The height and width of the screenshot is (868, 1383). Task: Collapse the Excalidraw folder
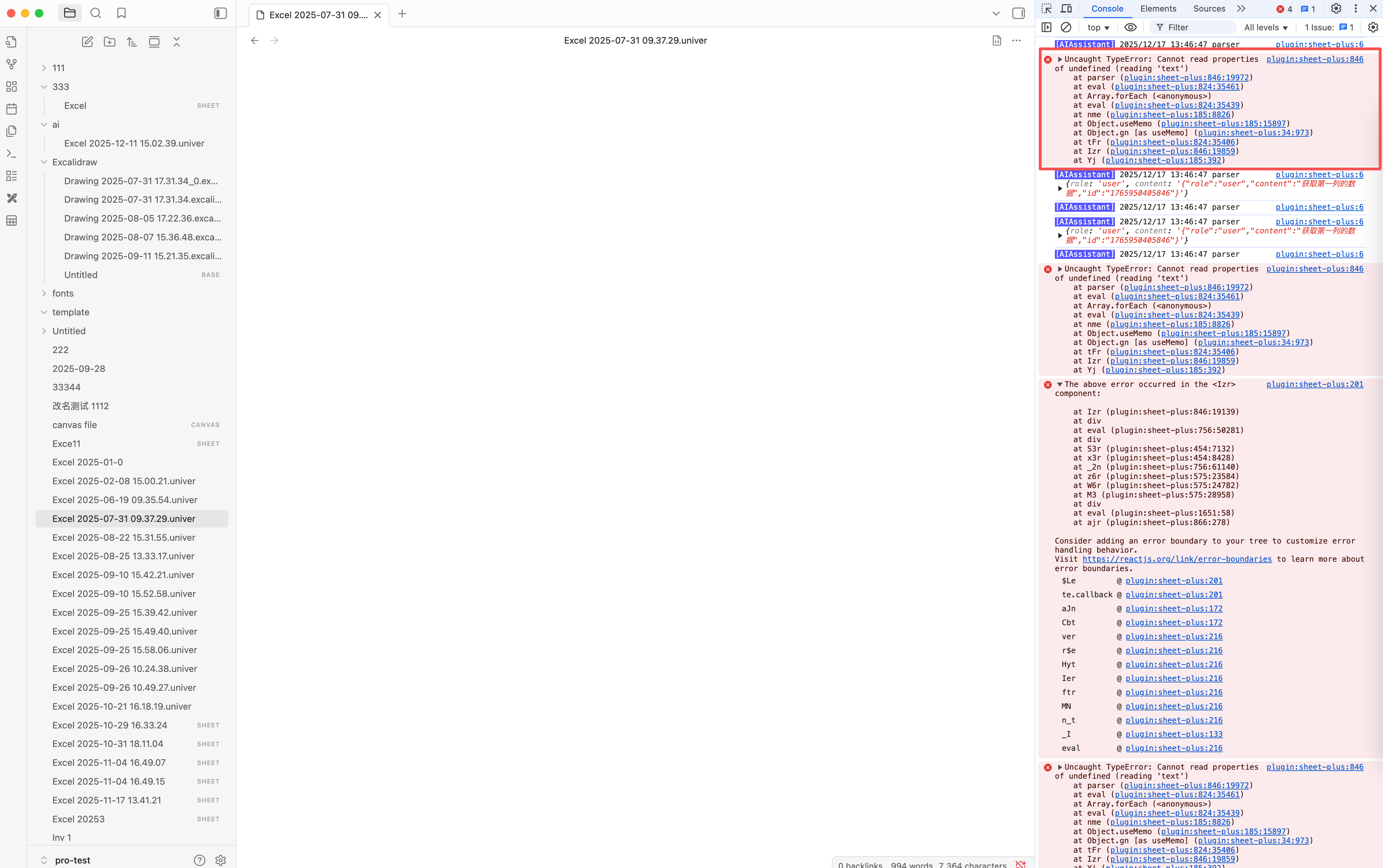point(44,162)
